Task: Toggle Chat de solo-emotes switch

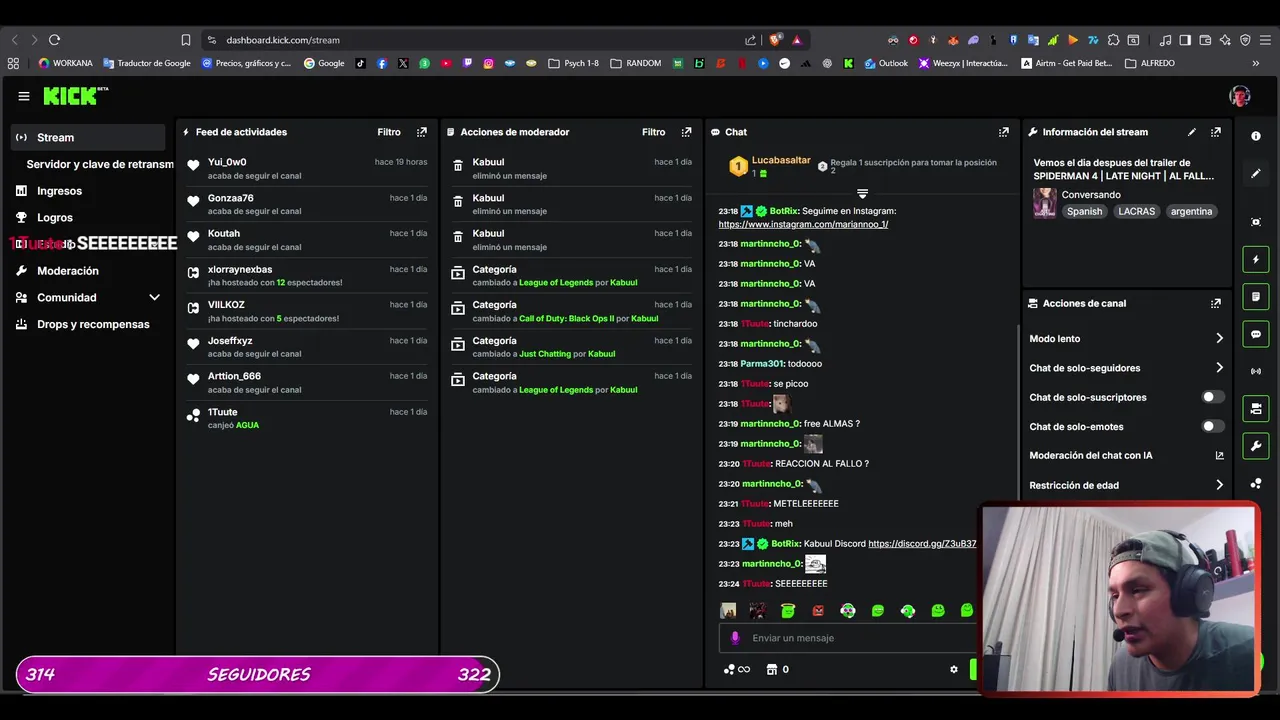Action: (1213, 426)
